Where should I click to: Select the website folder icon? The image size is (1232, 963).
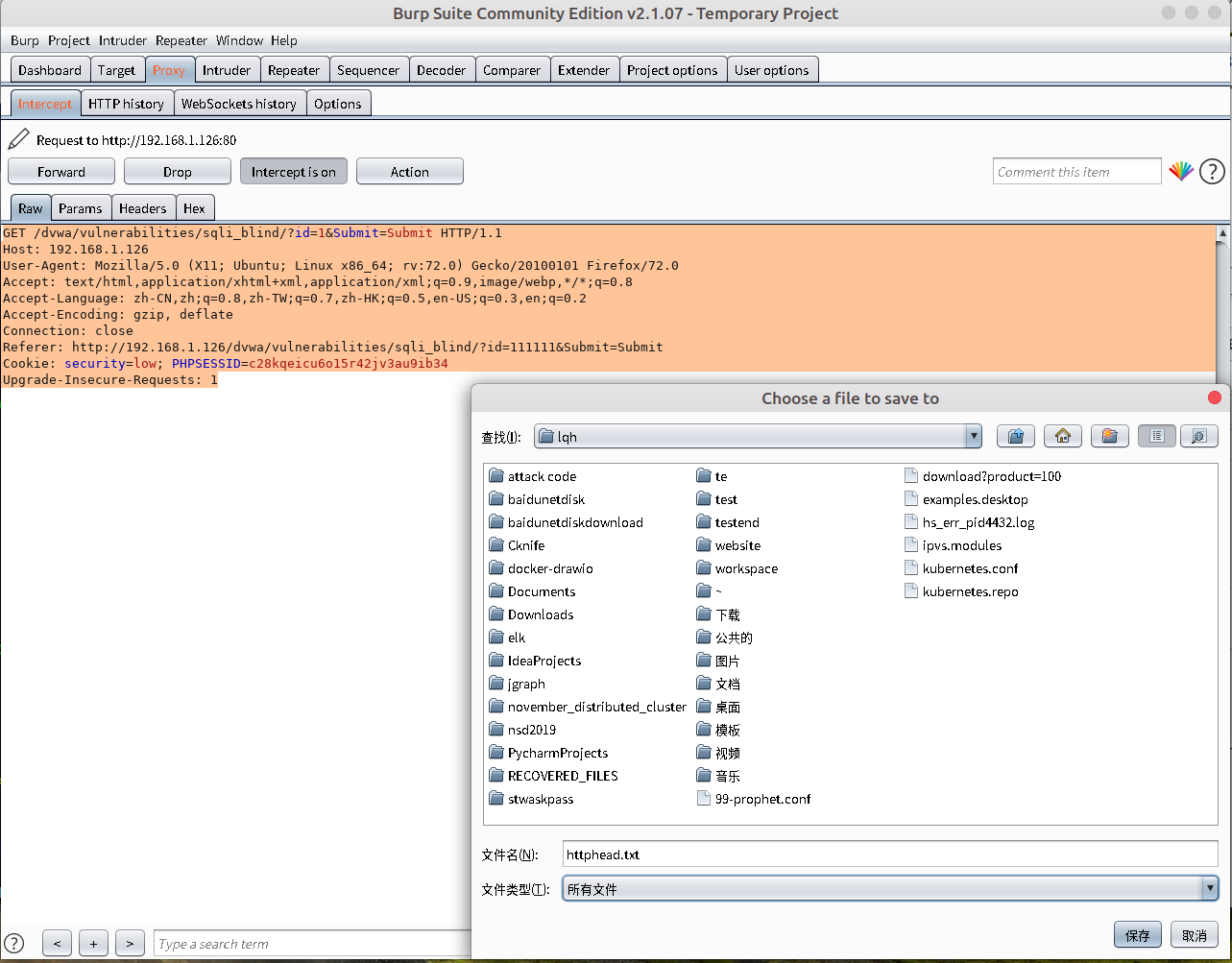tap(704, 545)
